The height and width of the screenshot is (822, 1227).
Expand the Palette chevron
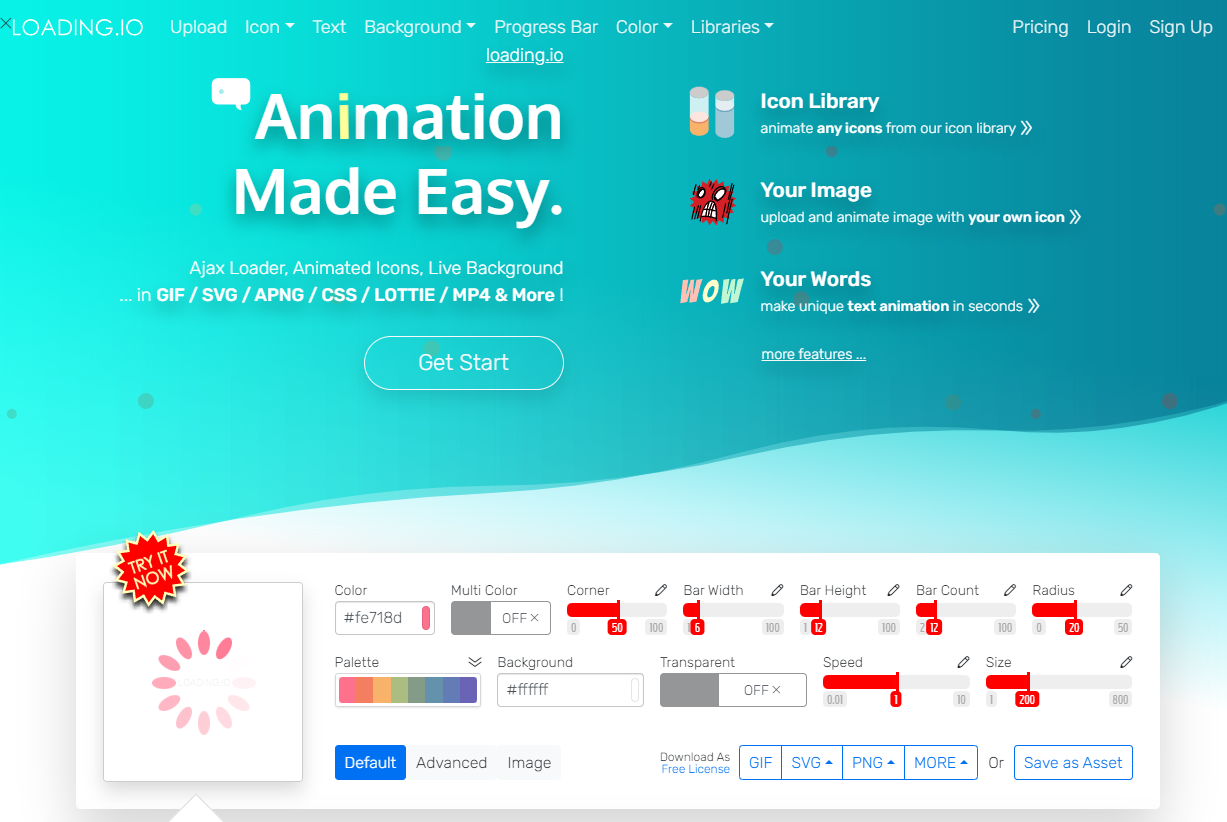tap(475, 662)
